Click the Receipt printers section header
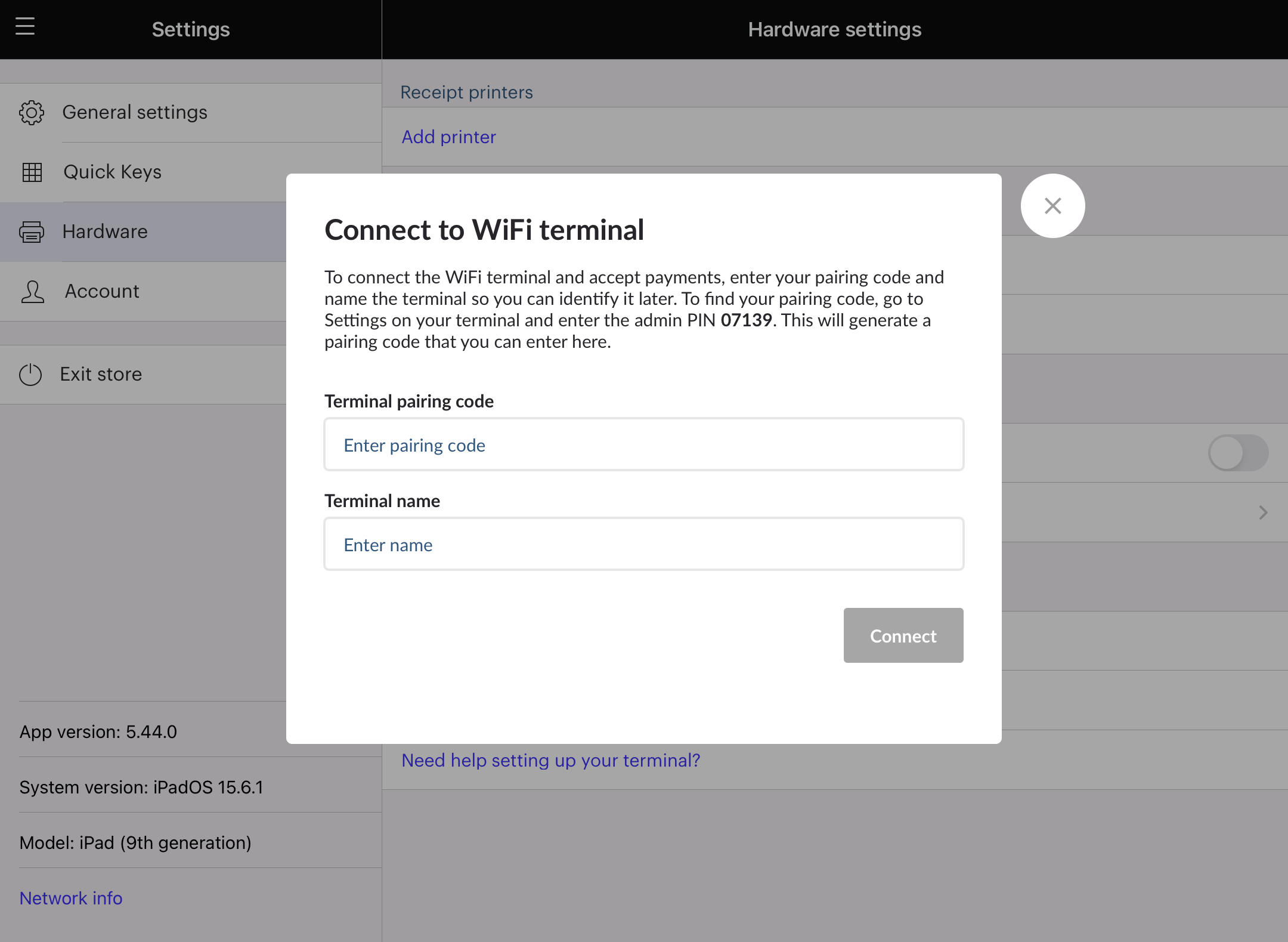 tap(466, 92)
